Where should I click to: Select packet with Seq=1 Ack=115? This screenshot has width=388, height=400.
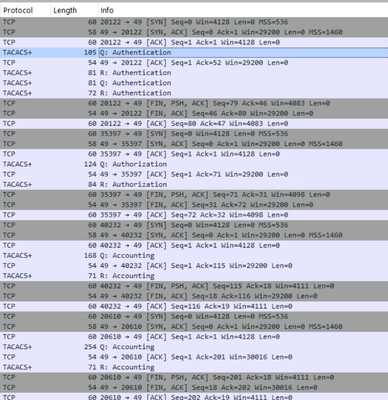tap(194, 266)
